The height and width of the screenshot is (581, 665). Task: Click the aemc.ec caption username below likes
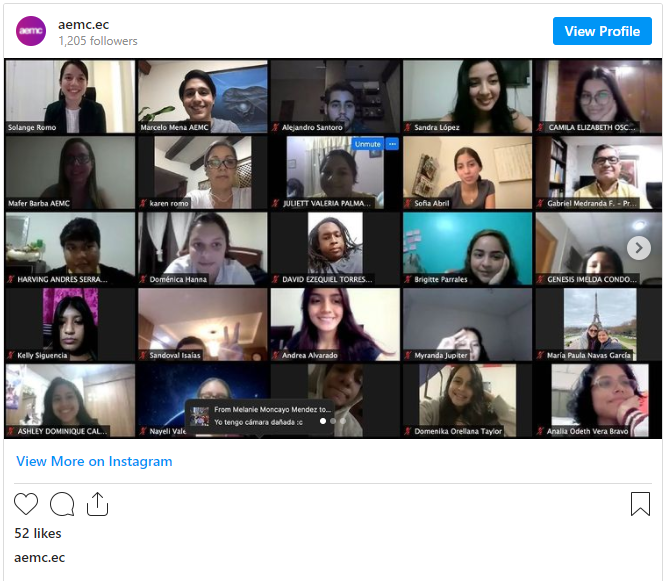pyautogui.click(x=40, y=557)
